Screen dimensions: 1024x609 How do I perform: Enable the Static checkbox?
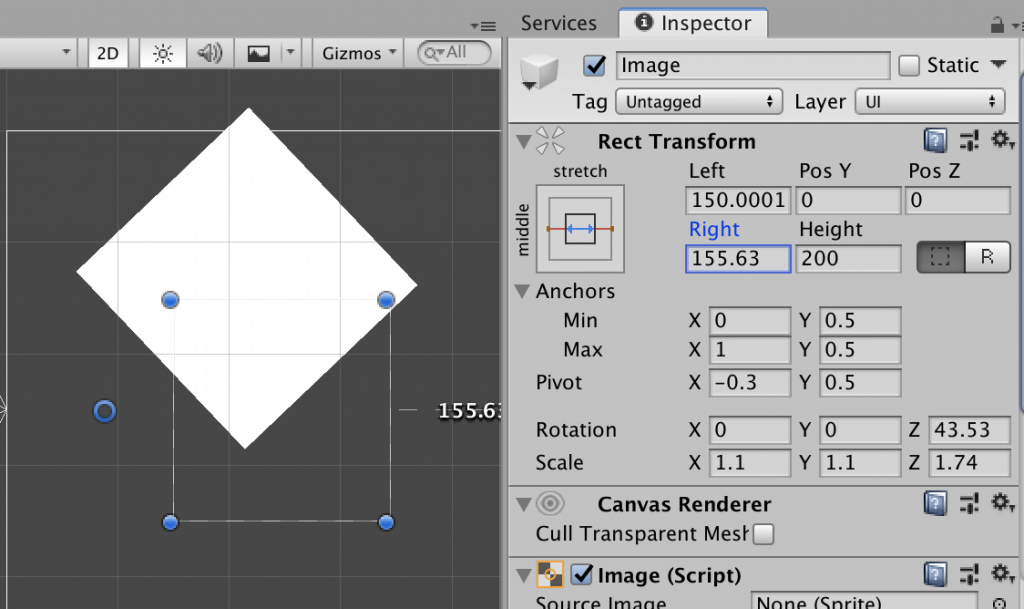[x=909, y=65]
